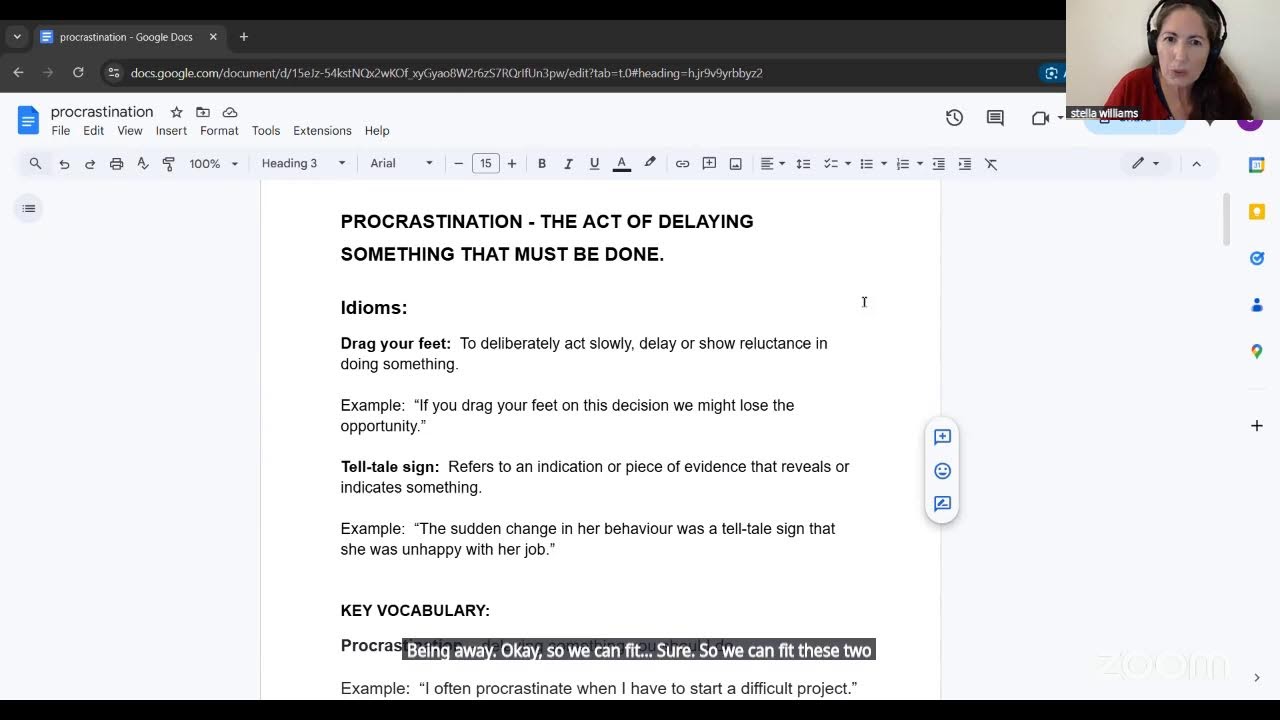The width and height of the screenshot is (1280, 720).
Task: Open Heading 3 paragraph style dropdown
Action: [x=304, y=163]
